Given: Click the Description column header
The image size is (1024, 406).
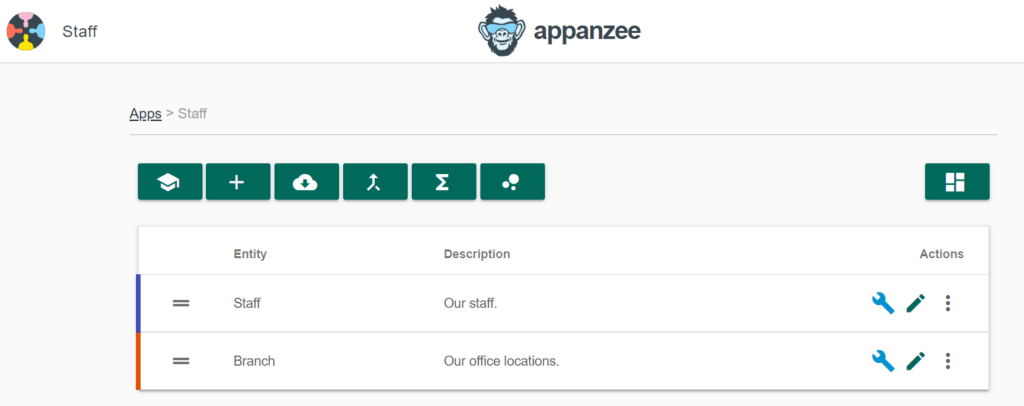Looking at the screenshot, I should click(477, 254).
